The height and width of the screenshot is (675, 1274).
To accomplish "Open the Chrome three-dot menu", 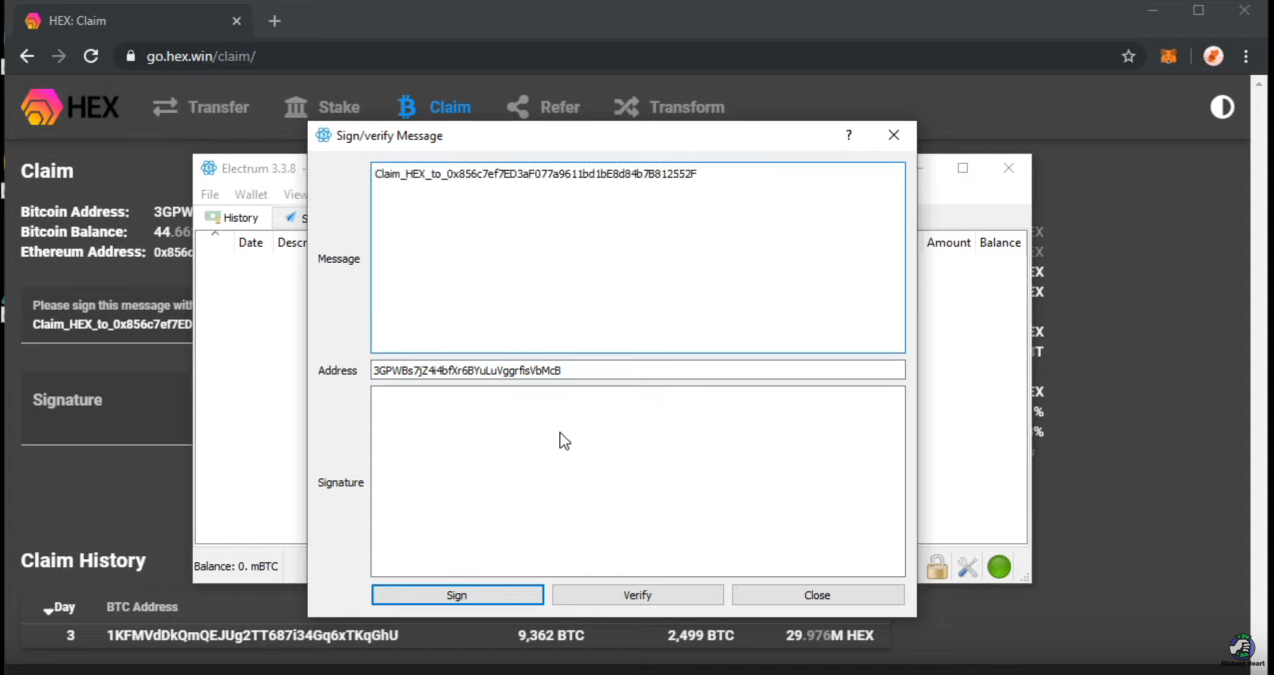I will click(x=1246, y=56).
